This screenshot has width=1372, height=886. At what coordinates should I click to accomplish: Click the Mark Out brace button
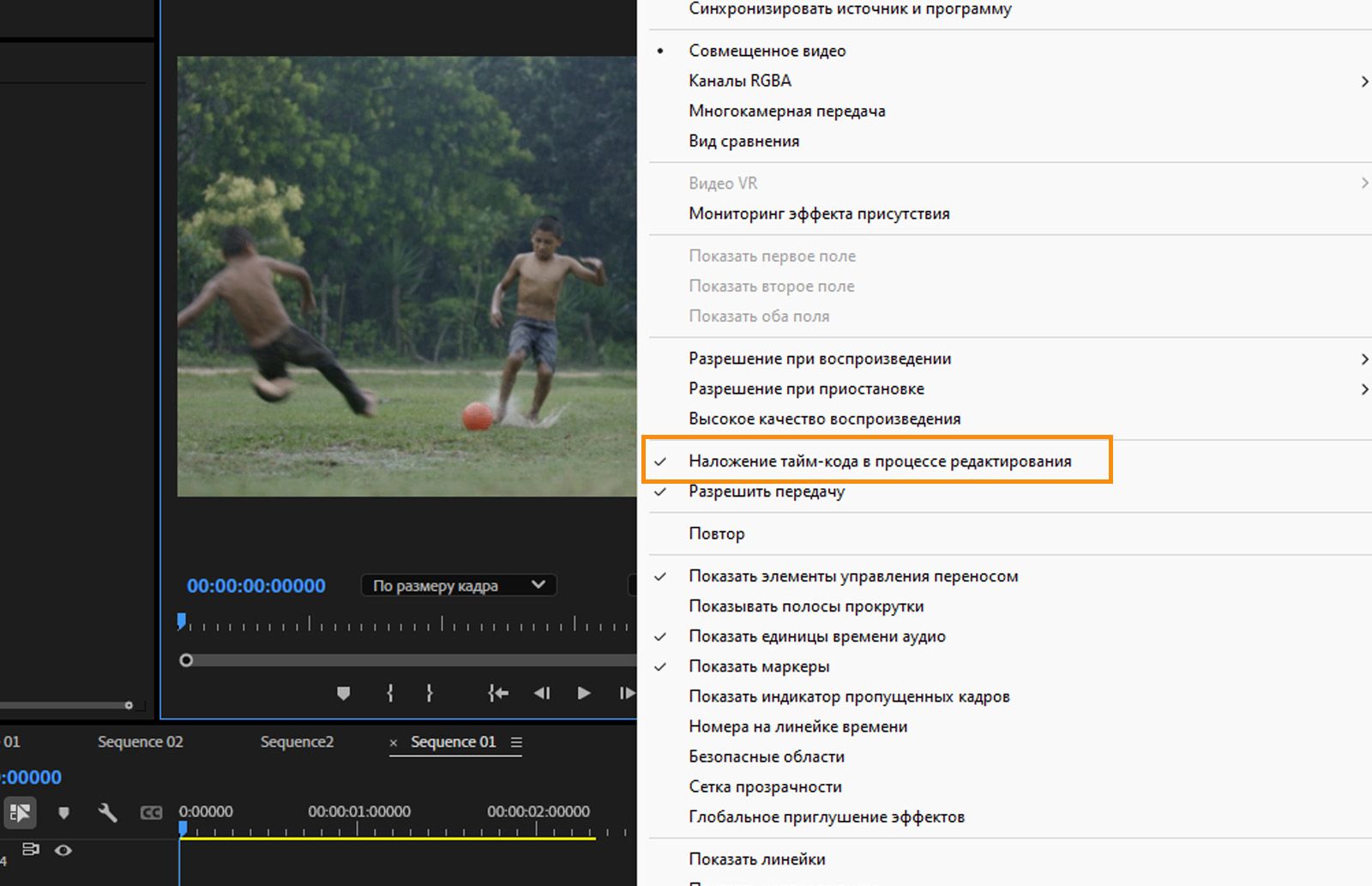(430, 693)
